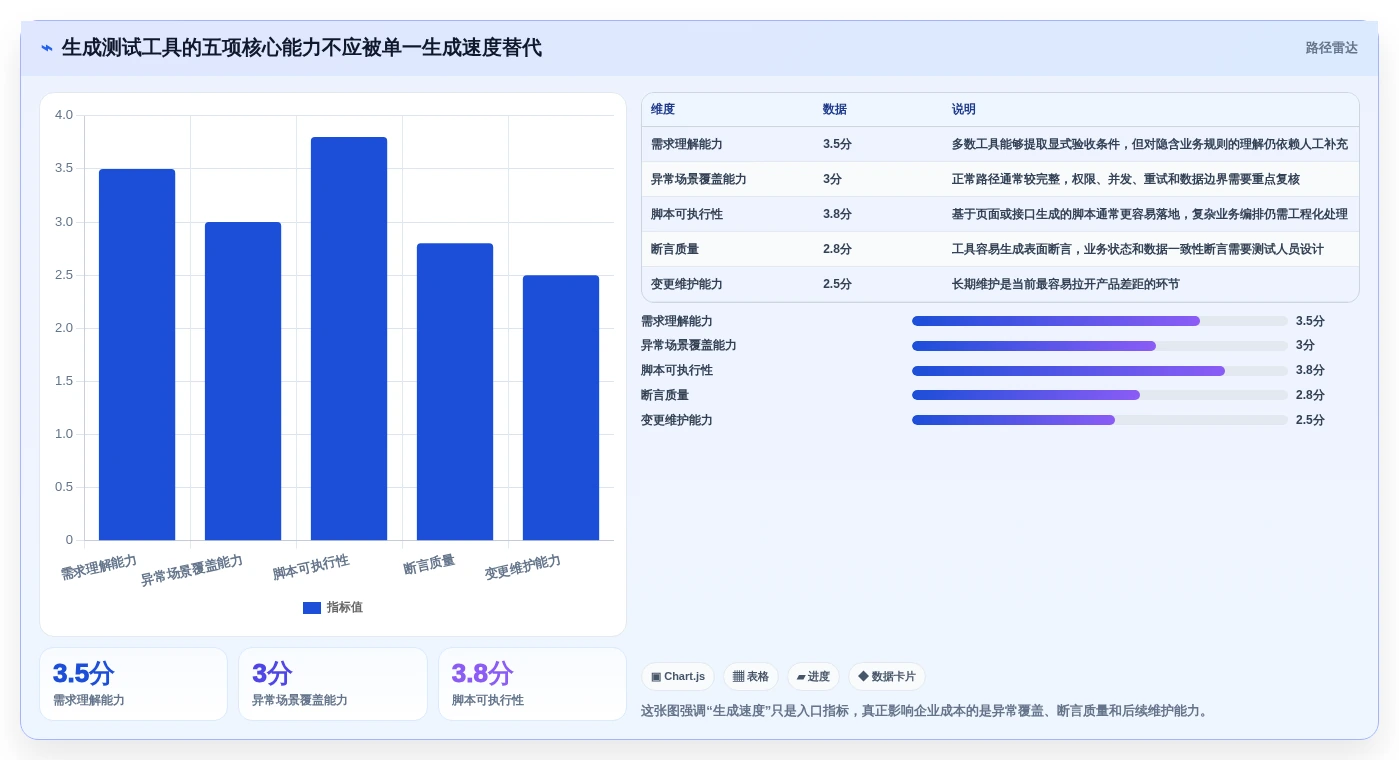Screen dimensions: 1399x760
Task: Select the 进度 chip
Action: pyautogui.click(x=813, y=677)
